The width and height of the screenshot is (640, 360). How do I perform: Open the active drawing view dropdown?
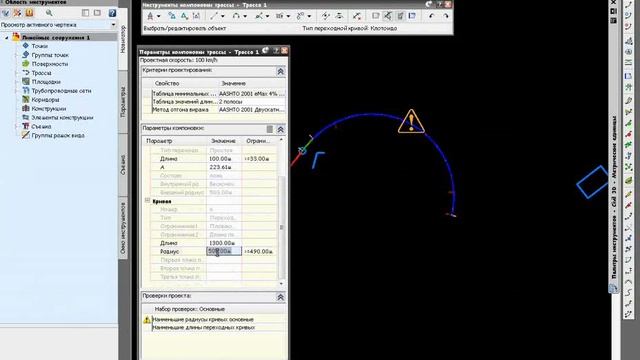pos(113,25)
